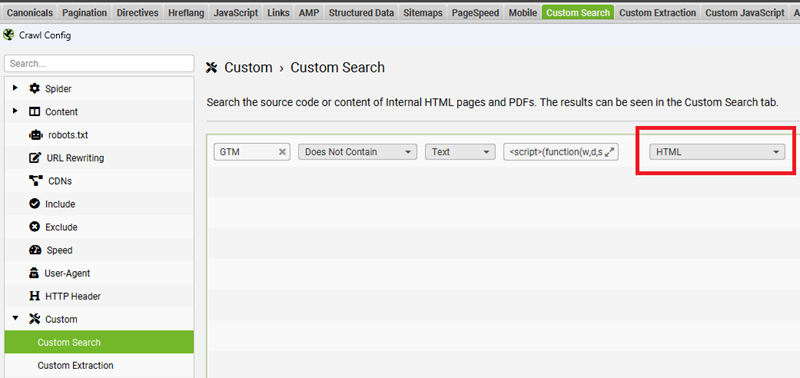Click the HTTP Header H icon
Image resolution: width=800 pixels, height=378 pixels.
[x=34, y=296]
